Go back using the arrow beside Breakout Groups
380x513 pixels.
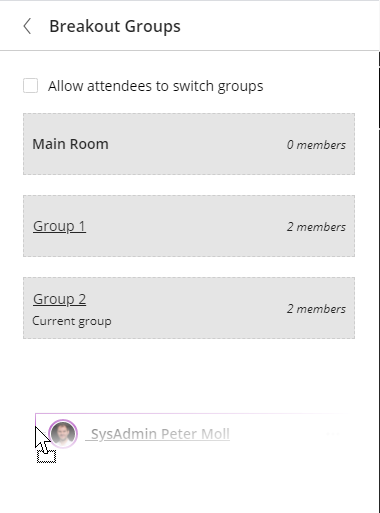(27, 26)
